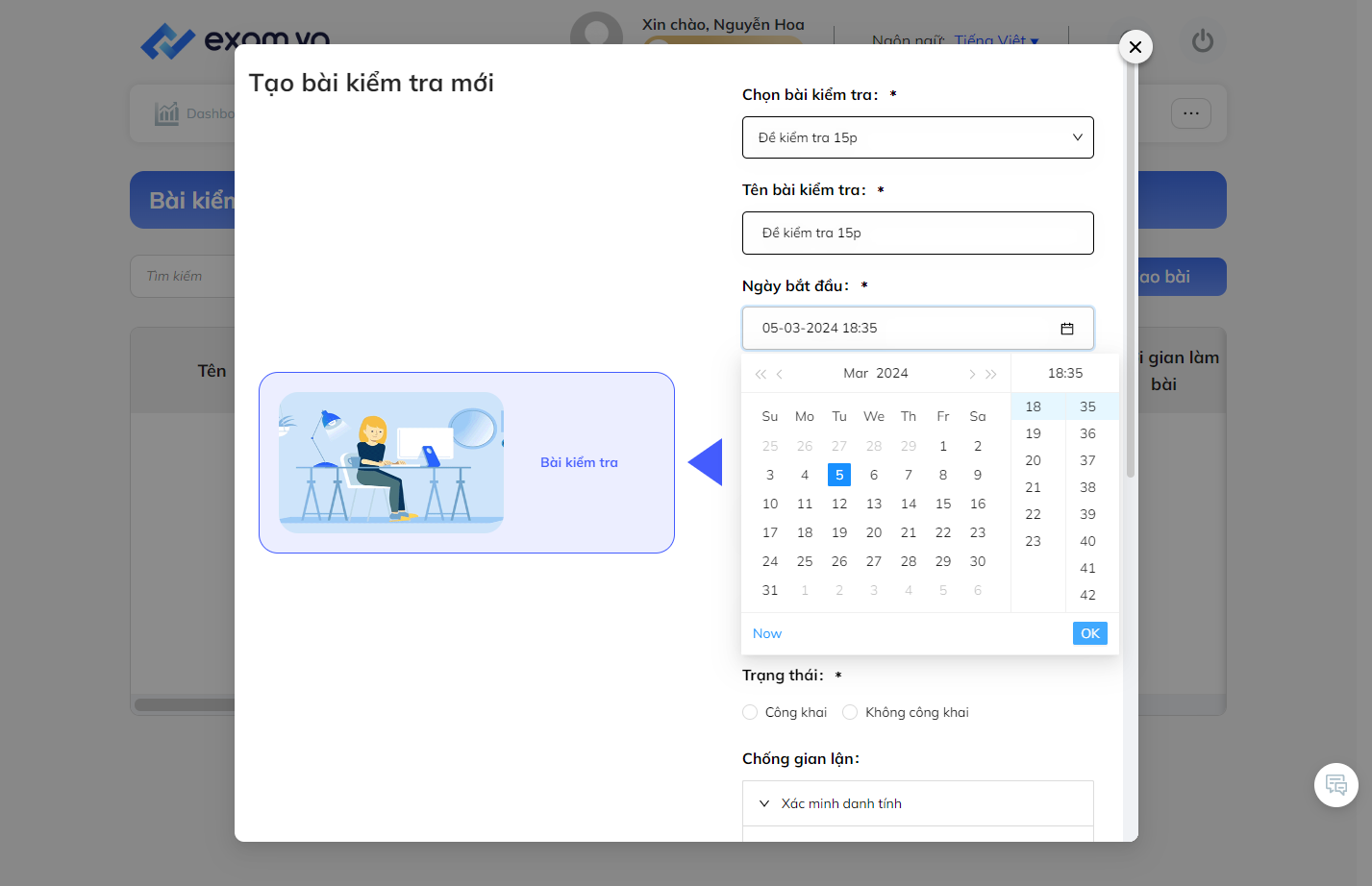1372x886 pixels.
Task: Click the Tìm kiếm search field
Action: (x=183, y=276)
